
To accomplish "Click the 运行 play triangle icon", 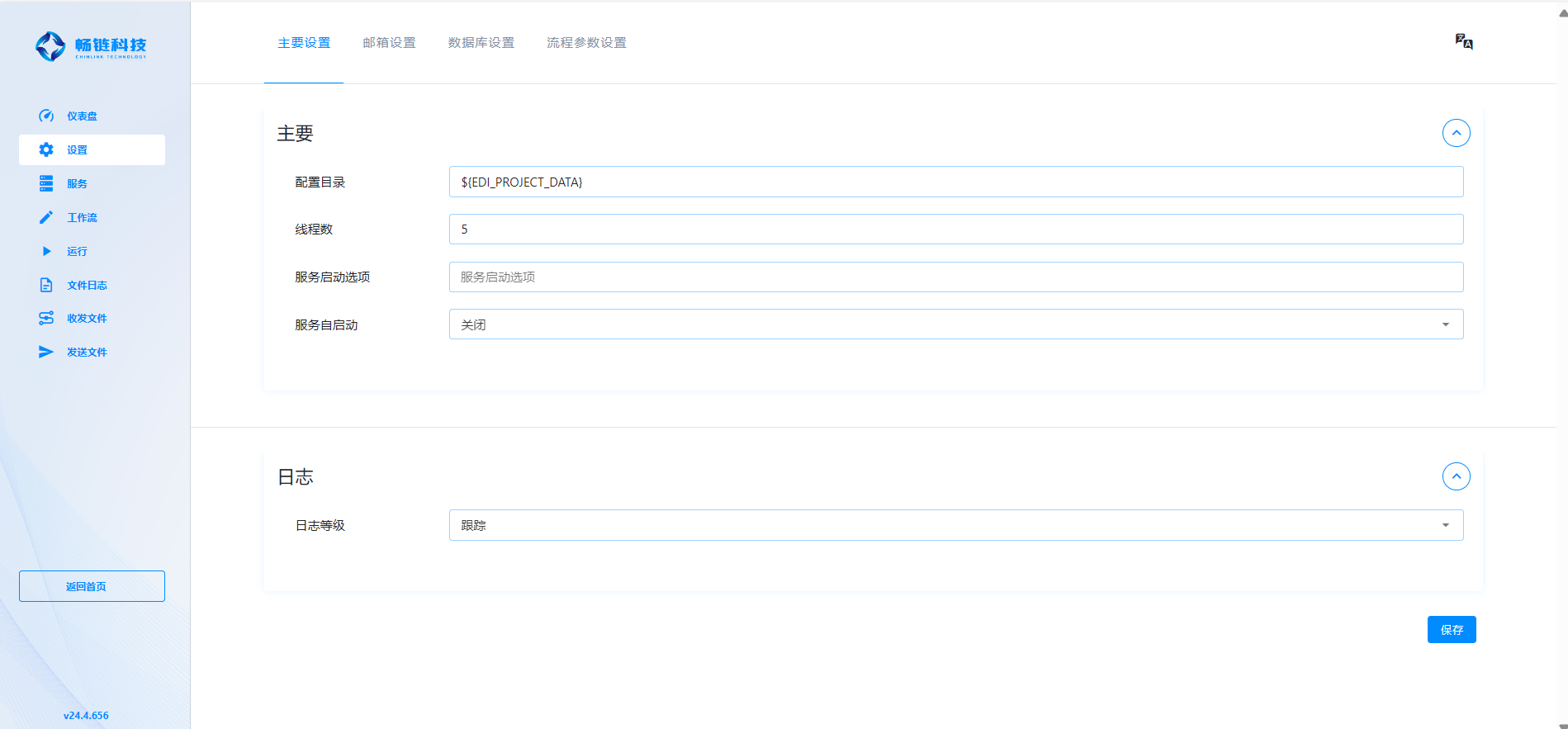I will [x=46, y=251].
